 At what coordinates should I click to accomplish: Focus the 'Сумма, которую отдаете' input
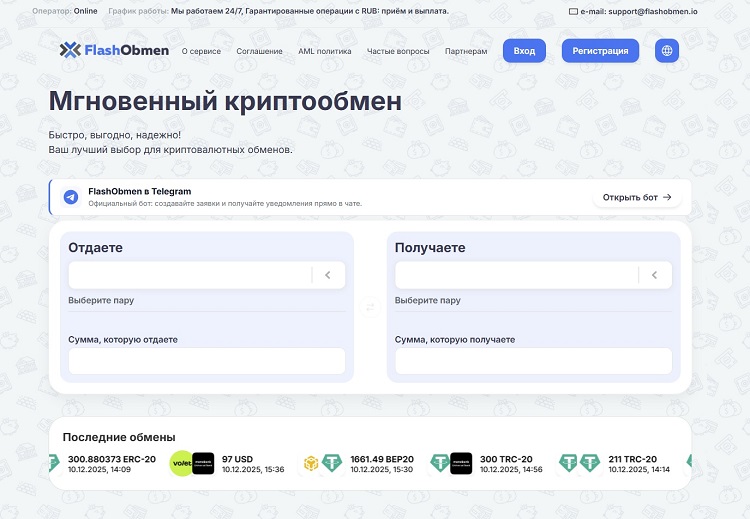click(207, 361)
